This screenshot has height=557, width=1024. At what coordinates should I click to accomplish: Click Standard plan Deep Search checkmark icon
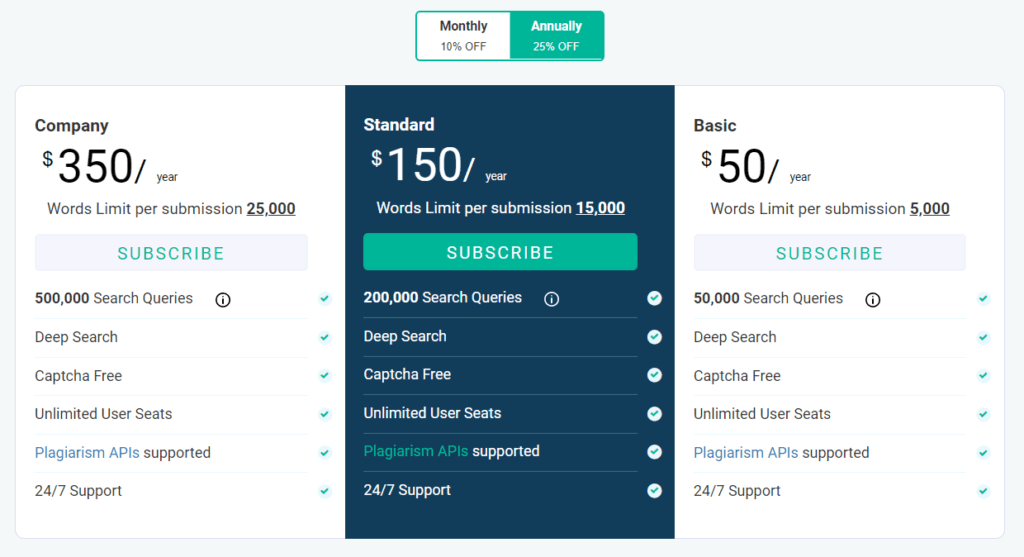(654, 337)
